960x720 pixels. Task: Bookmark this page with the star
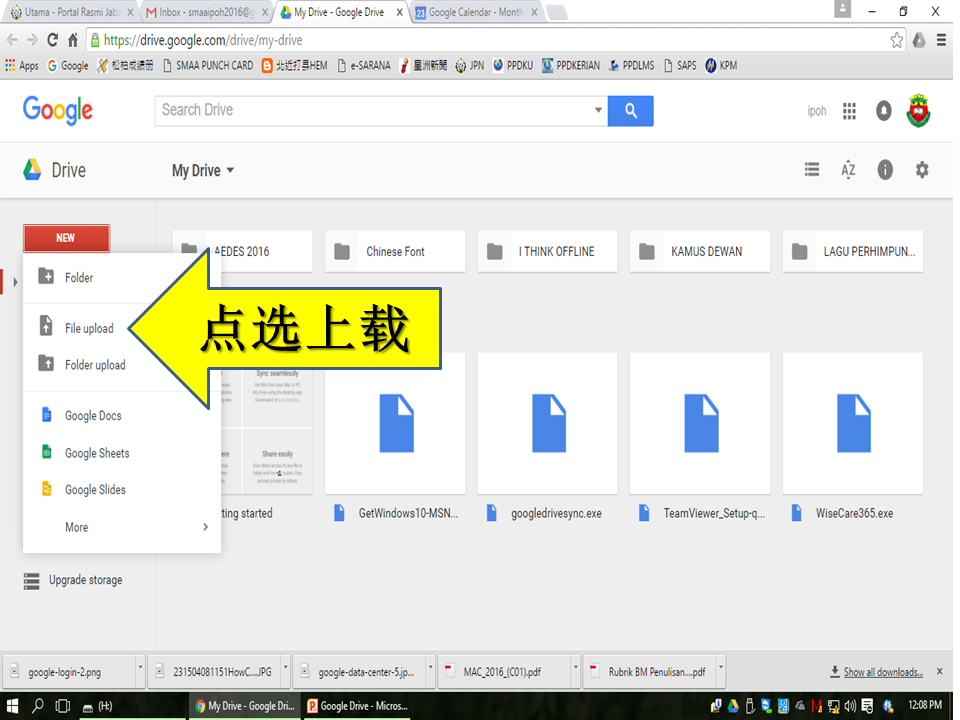896,40
